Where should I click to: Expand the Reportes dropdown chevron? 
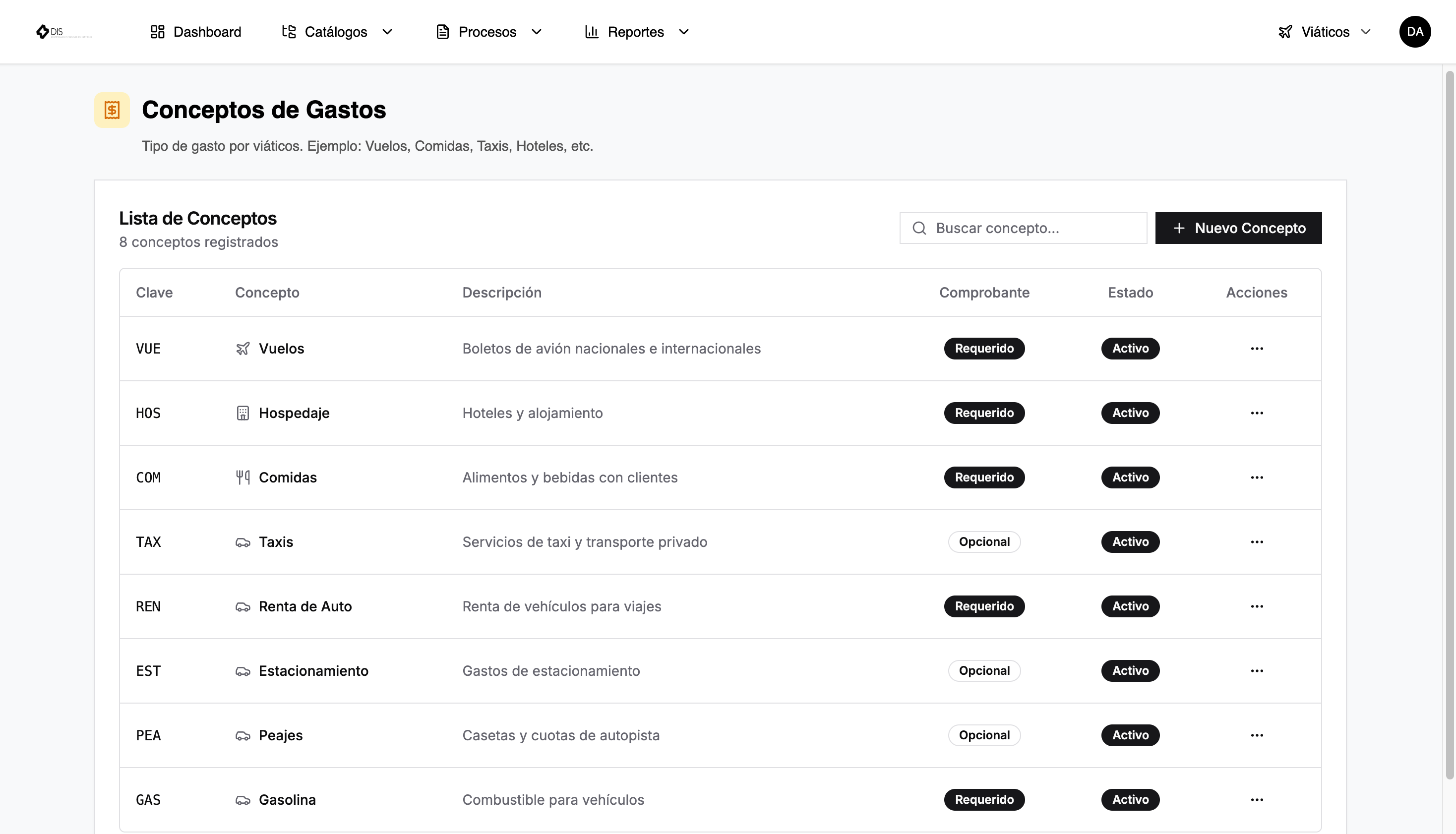click(684, 32)
